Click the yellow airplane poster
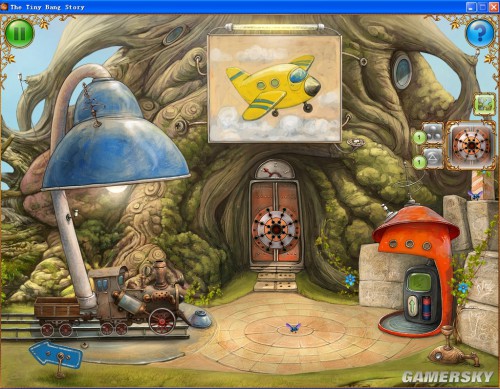The width and height of the screenshot is (500, 389). coord(274,89)
